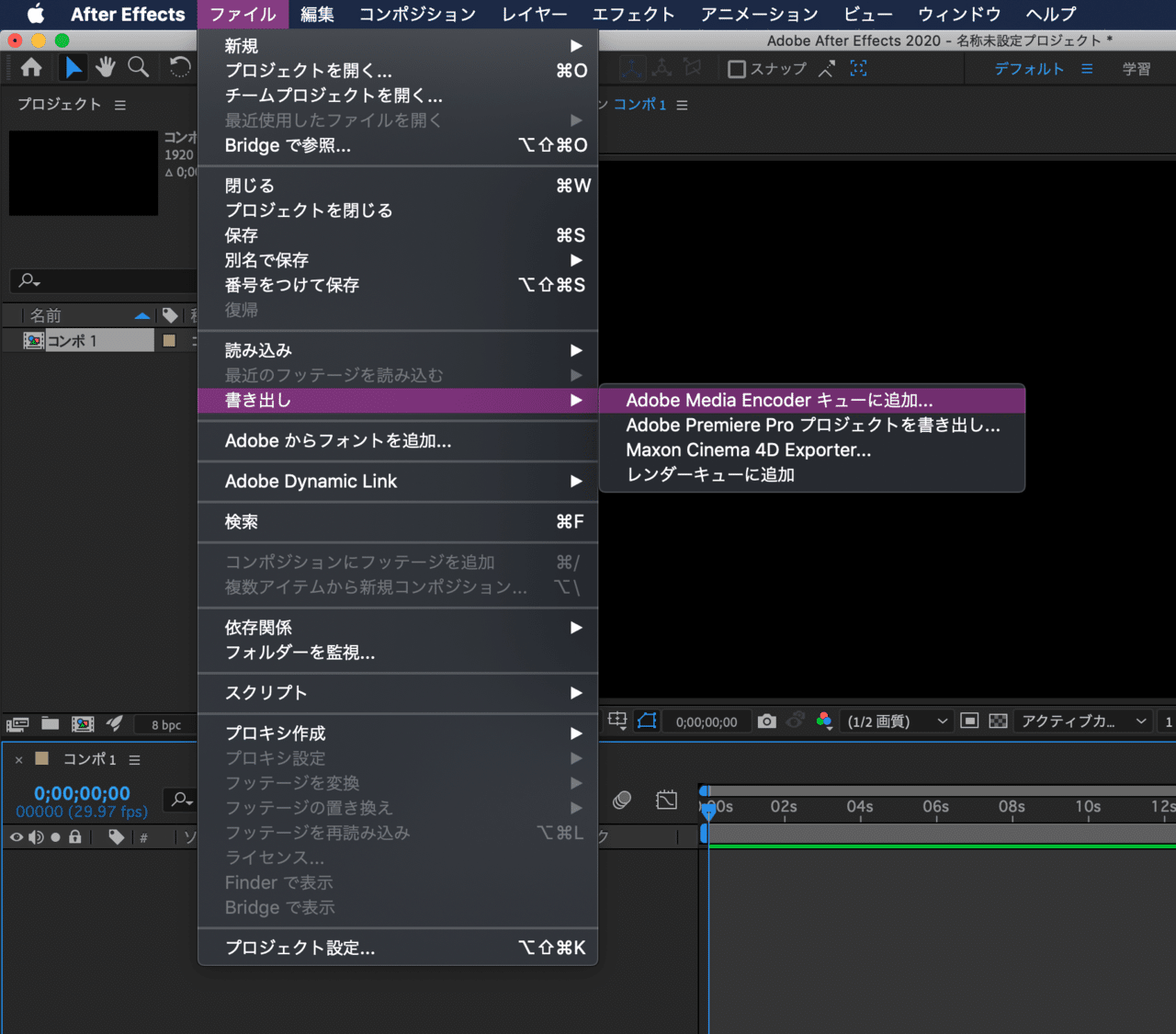Toggle the transparency grid checkerboard button
The height and width of the screenshot is (1034, 1176).
998,722
